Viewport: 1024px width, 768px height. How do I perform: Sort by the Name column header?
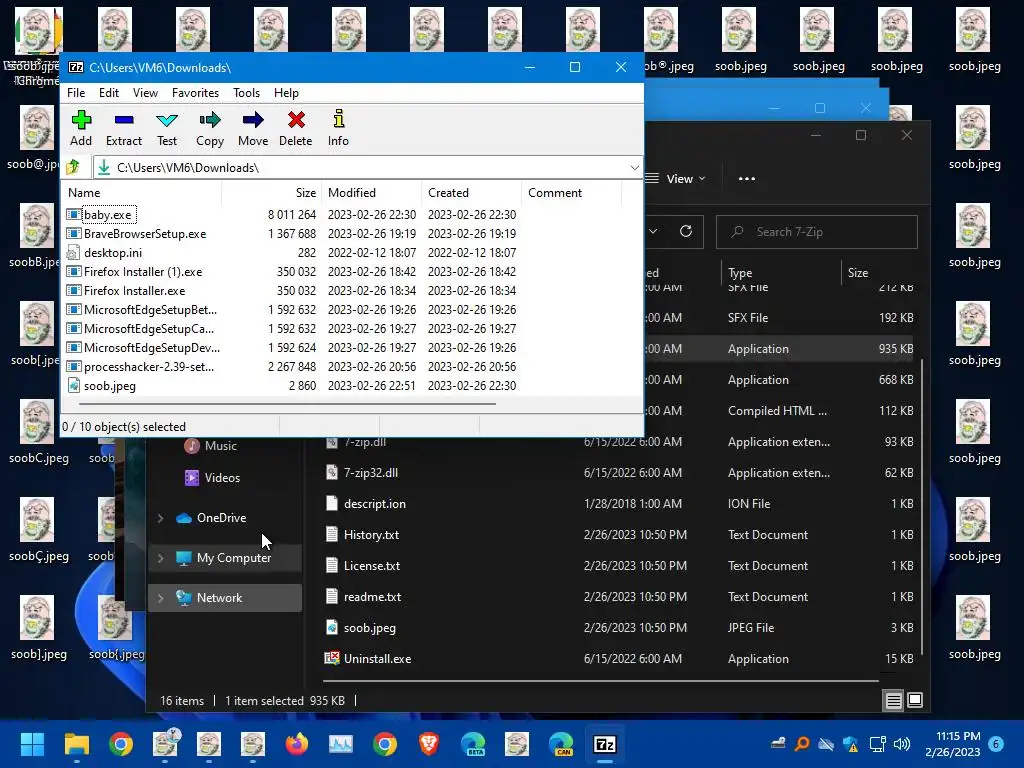(142, 193)
